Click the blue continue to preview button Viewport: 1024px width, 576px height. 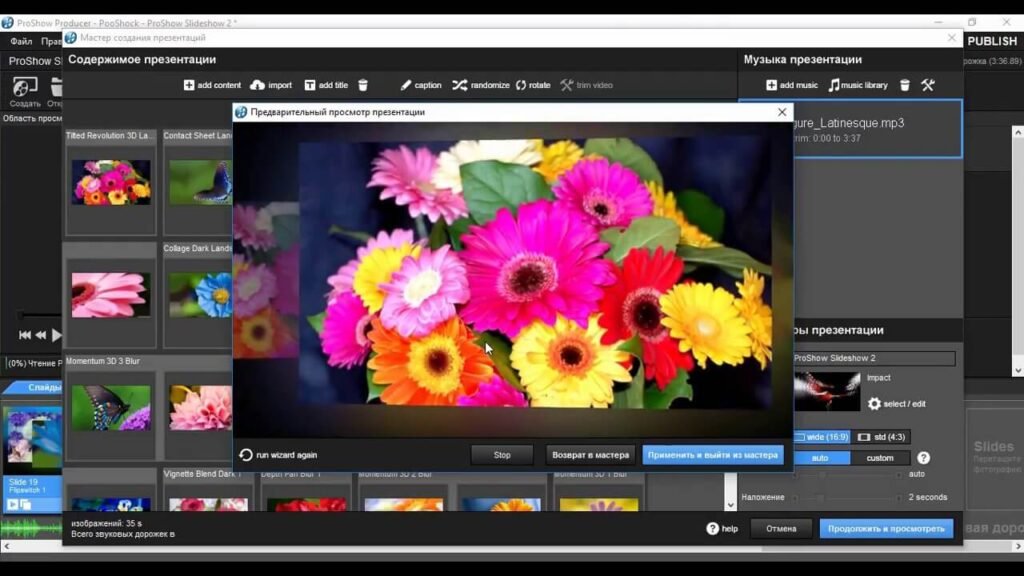[x=886, y=528]
